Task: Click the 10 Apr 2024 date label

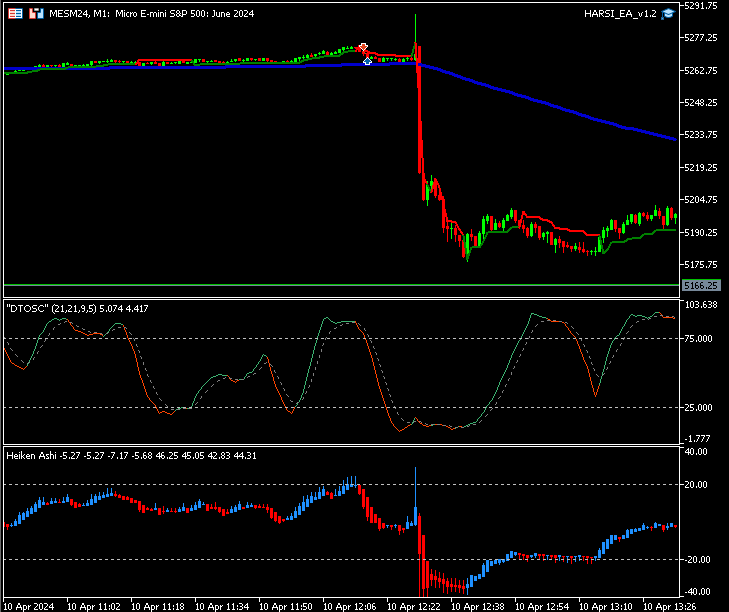Action: pyautogui.click(x=29, y=606)
